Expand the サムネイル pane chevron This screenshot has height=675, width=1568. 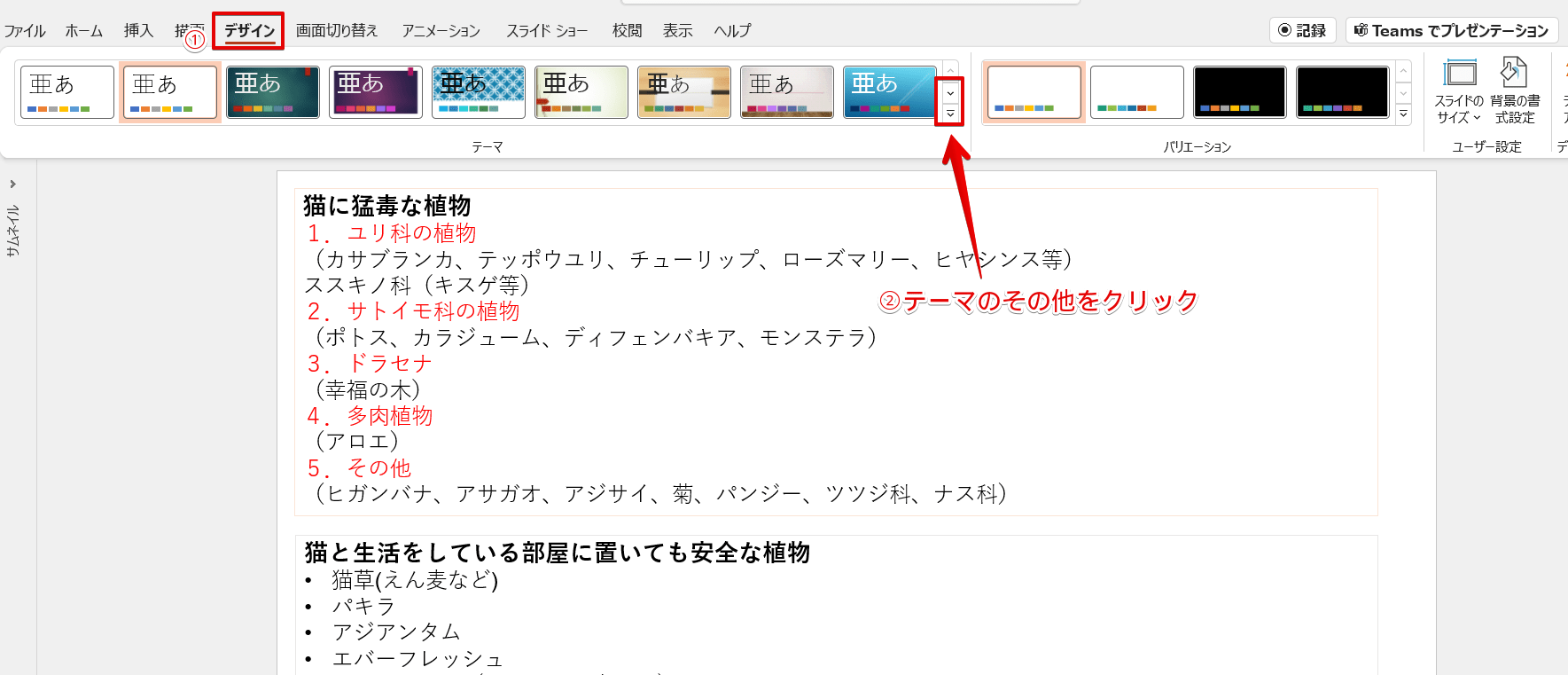click(x=12, y=184)
